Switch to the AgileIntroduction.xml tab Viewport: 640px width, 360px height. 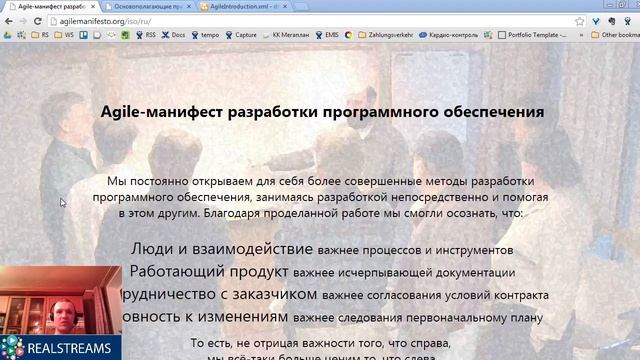(x=244, y=7)
